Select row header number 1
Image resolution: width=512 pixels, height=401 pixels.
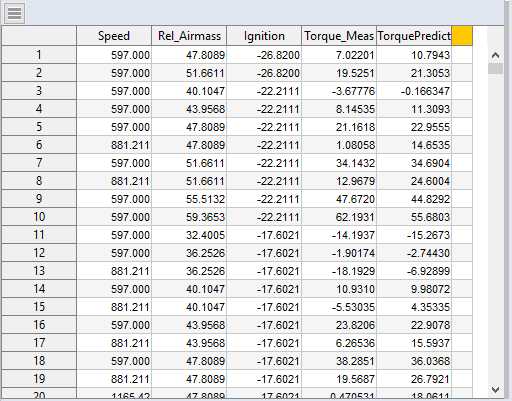39,55
